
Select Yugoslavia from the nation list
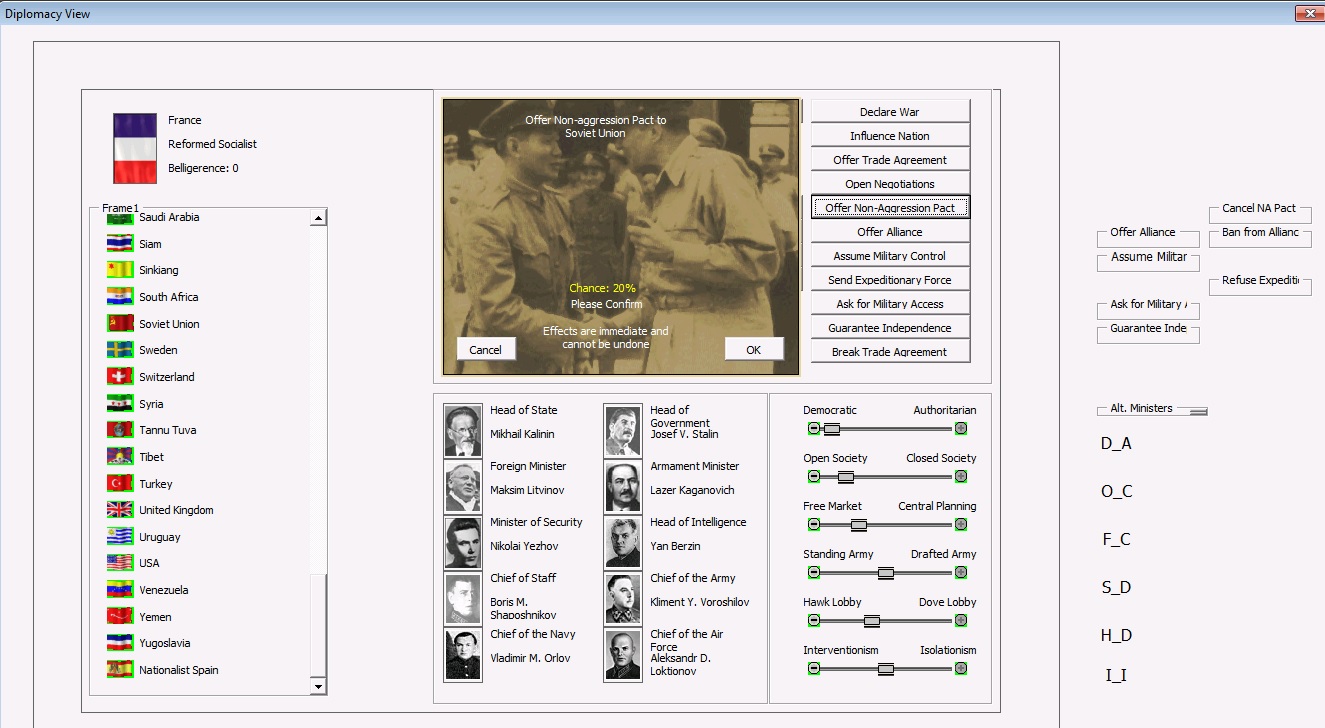point(164,643)
